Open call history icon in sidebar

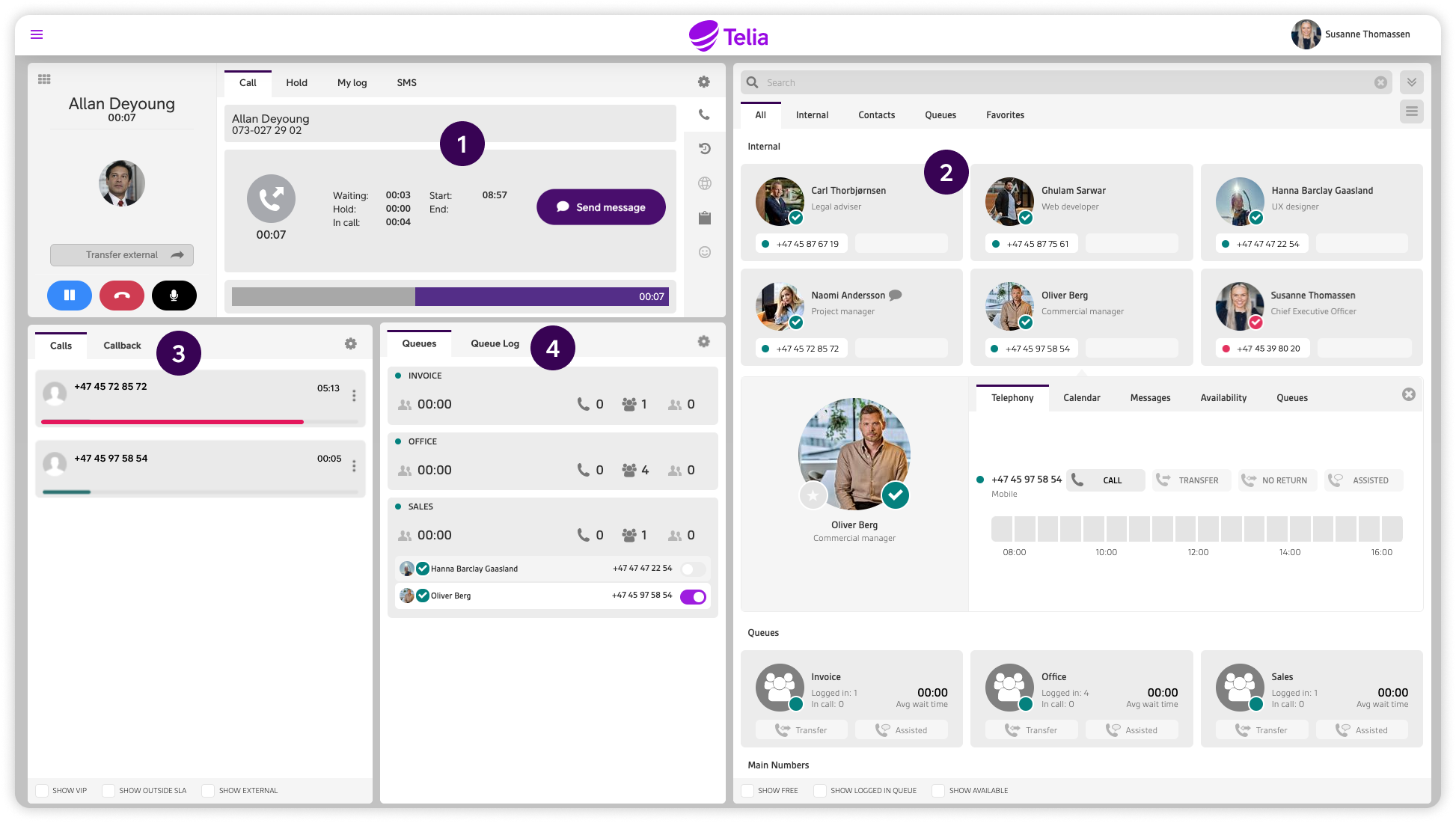(704, 148)
